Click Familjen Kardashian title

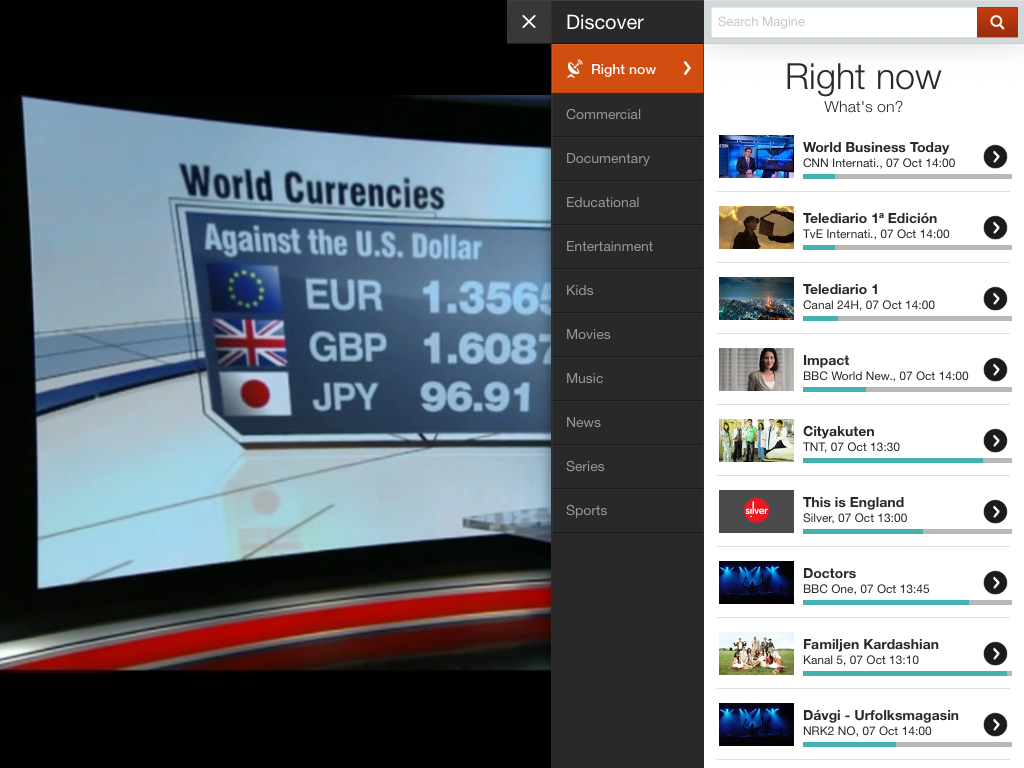pyautogui.click(x=871, y=645)
